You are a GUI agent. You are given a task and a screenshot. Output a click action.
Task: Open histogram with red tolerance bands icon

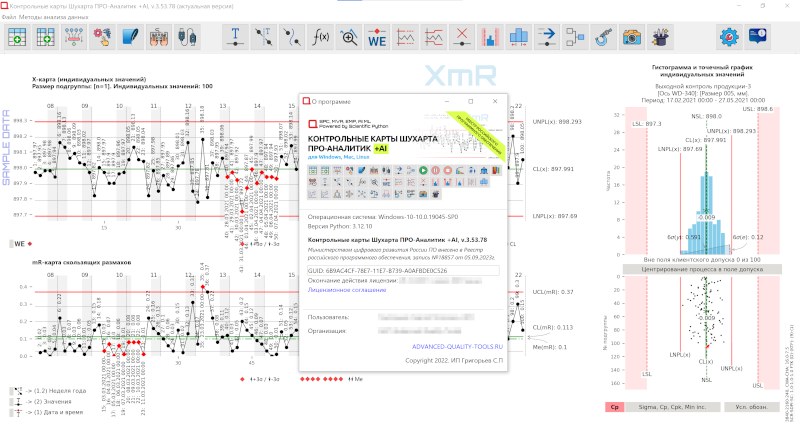[x=490, y=37]
